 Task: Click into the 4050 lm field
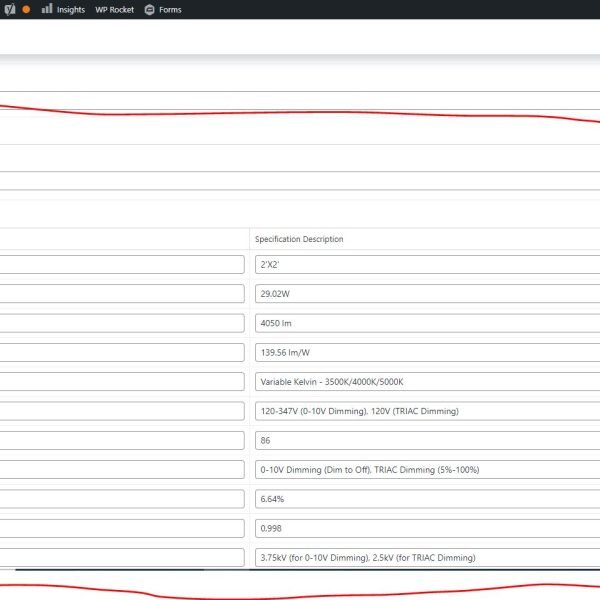tap(428, 323)
